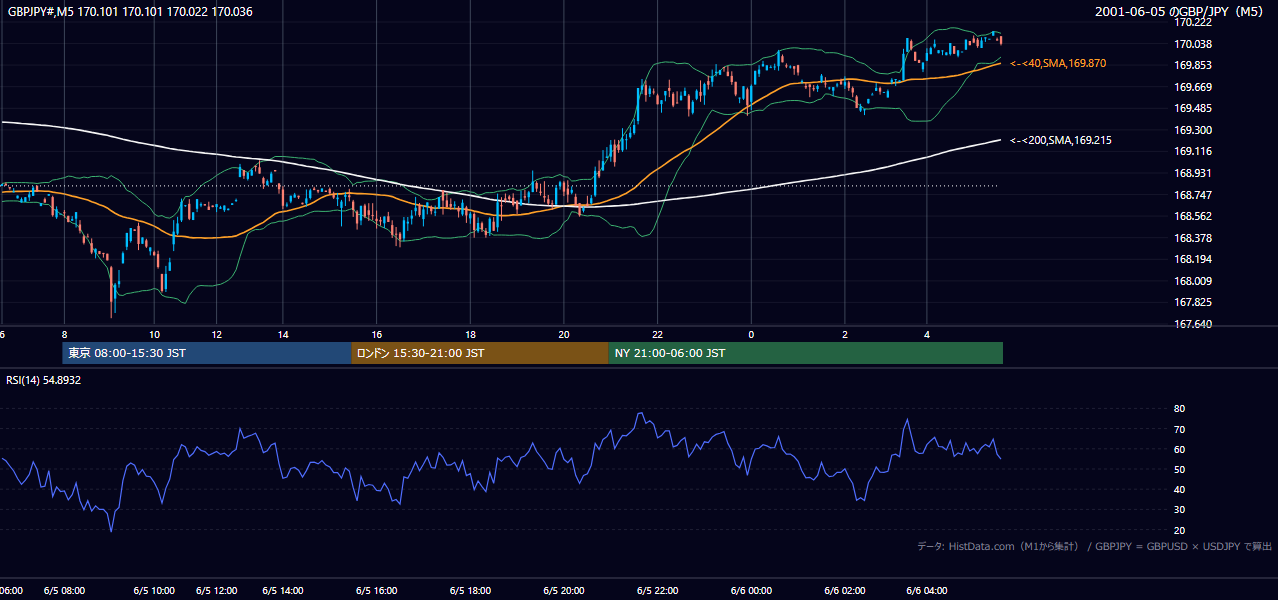1278x600 pixels.
Task: Click the RSI scale level 60
Action: (x=1179, y=449)
